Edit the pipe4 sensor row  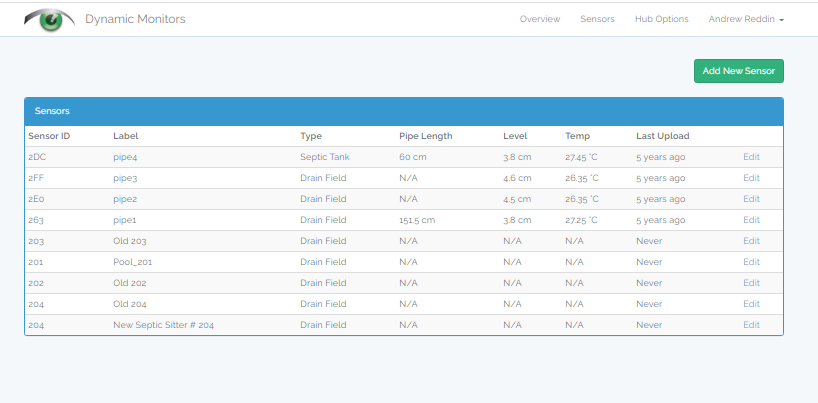pos(751,157)
